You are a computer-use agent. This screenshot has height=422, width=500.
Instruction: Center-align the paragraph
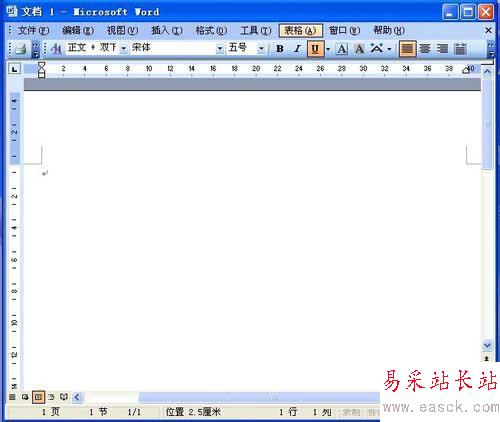click(425, 49)
